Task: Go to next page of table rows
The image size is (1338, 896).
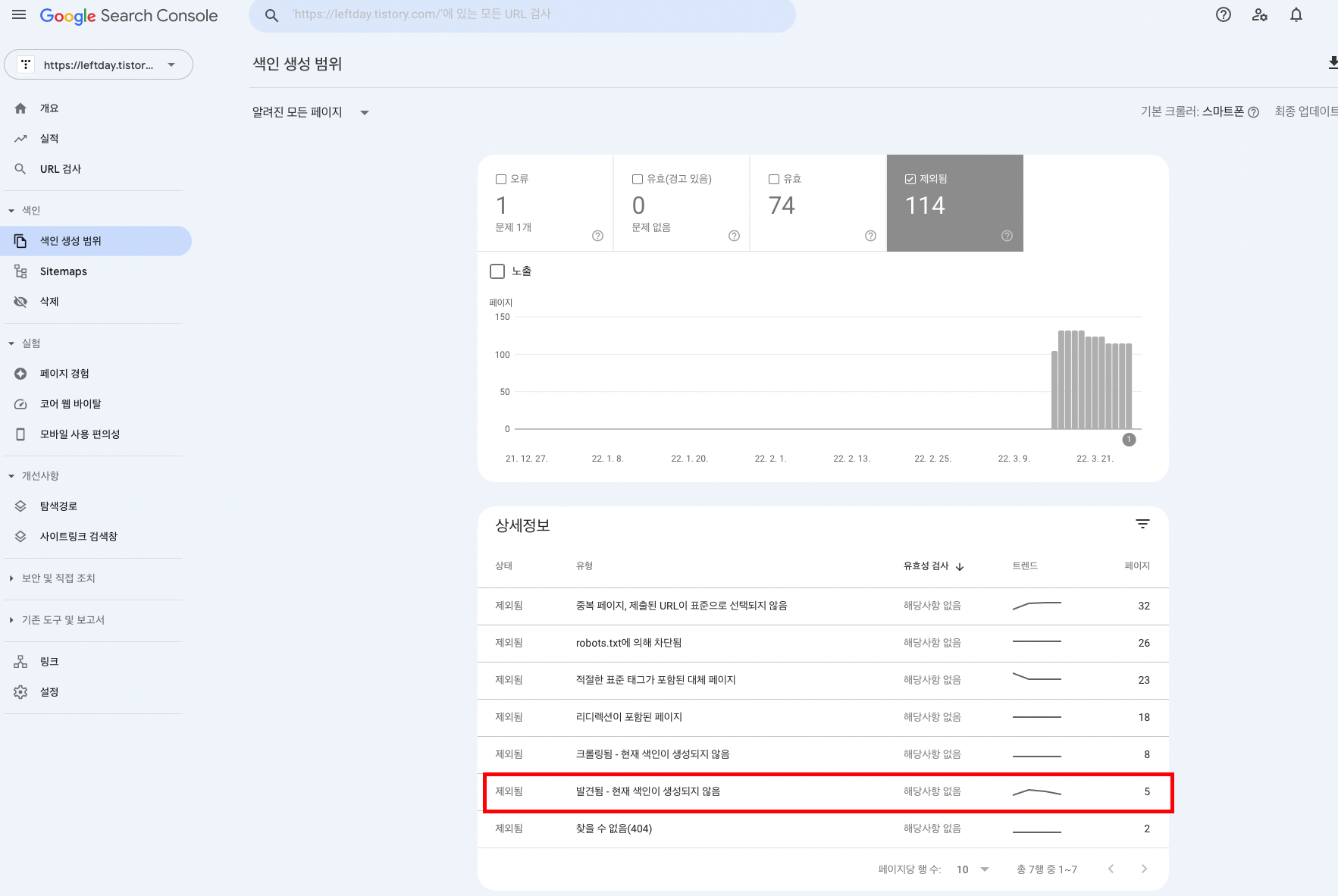Action: coord(1144,869)
